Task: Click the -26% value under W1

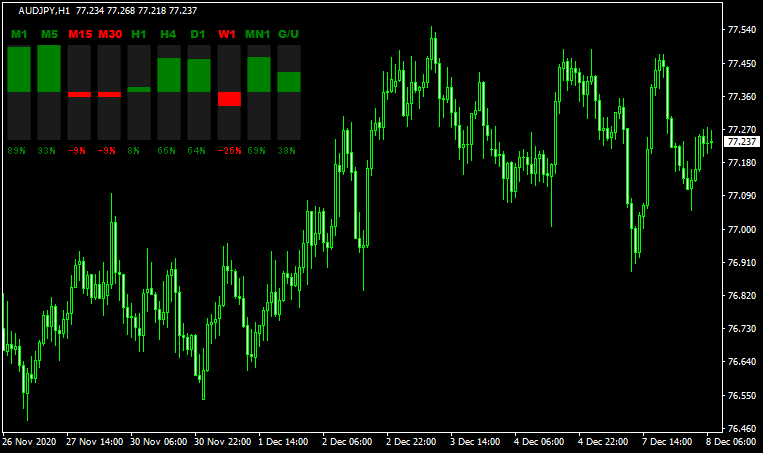Action: [228, 150]
